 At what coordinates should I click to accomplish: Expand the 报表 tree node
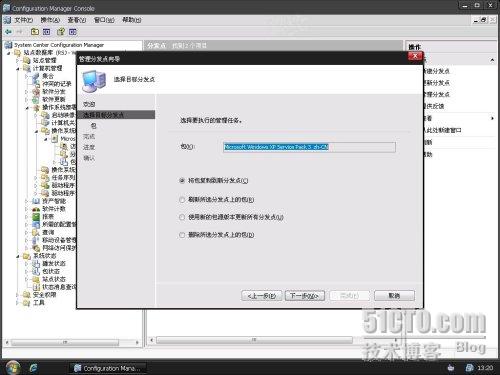(27, 217)
